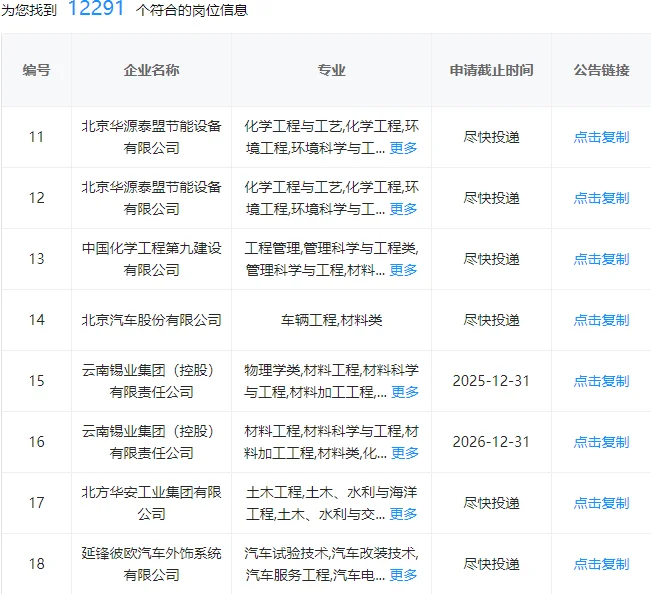
Task: Click the 编号 column header
Action: click(37, 70)
